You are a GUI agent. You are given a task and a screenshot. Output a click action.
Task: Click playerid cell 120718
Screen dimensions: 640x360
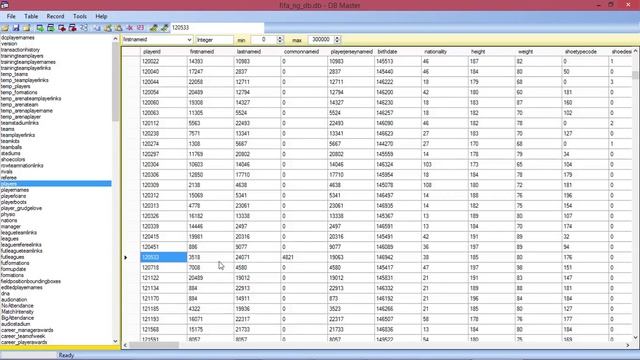click(164, 268)
